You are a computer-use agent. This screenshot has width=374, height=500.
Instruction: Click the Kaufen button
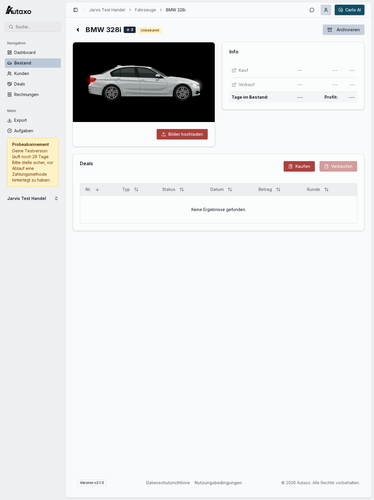click(x=299, y=166)
